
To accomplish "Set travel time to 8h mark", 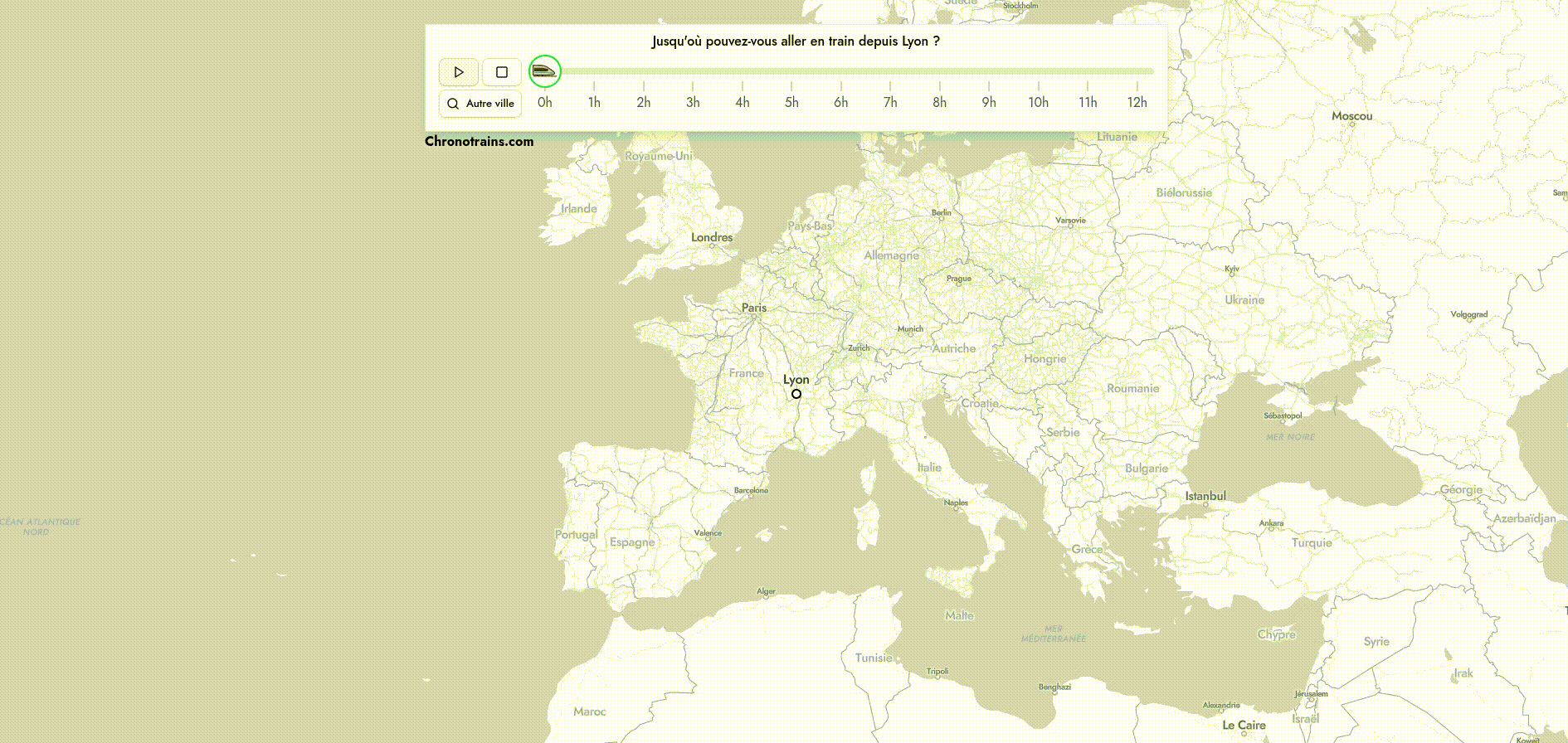I will (939, 102).
